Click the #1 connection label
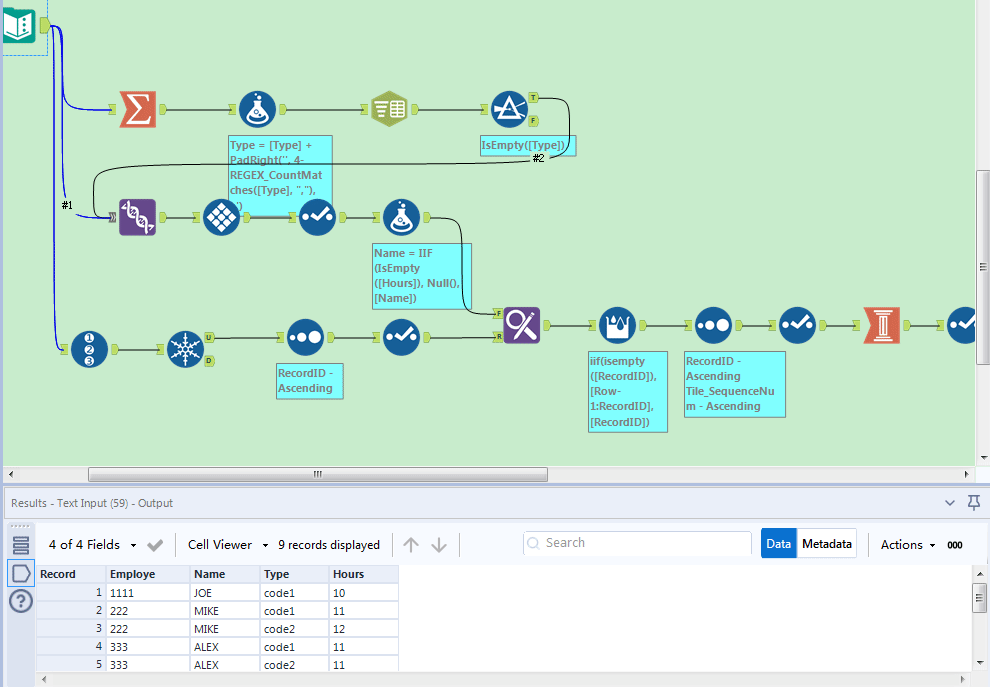The height and width of the screenshot is (687, 990). [x=67, y=205]
